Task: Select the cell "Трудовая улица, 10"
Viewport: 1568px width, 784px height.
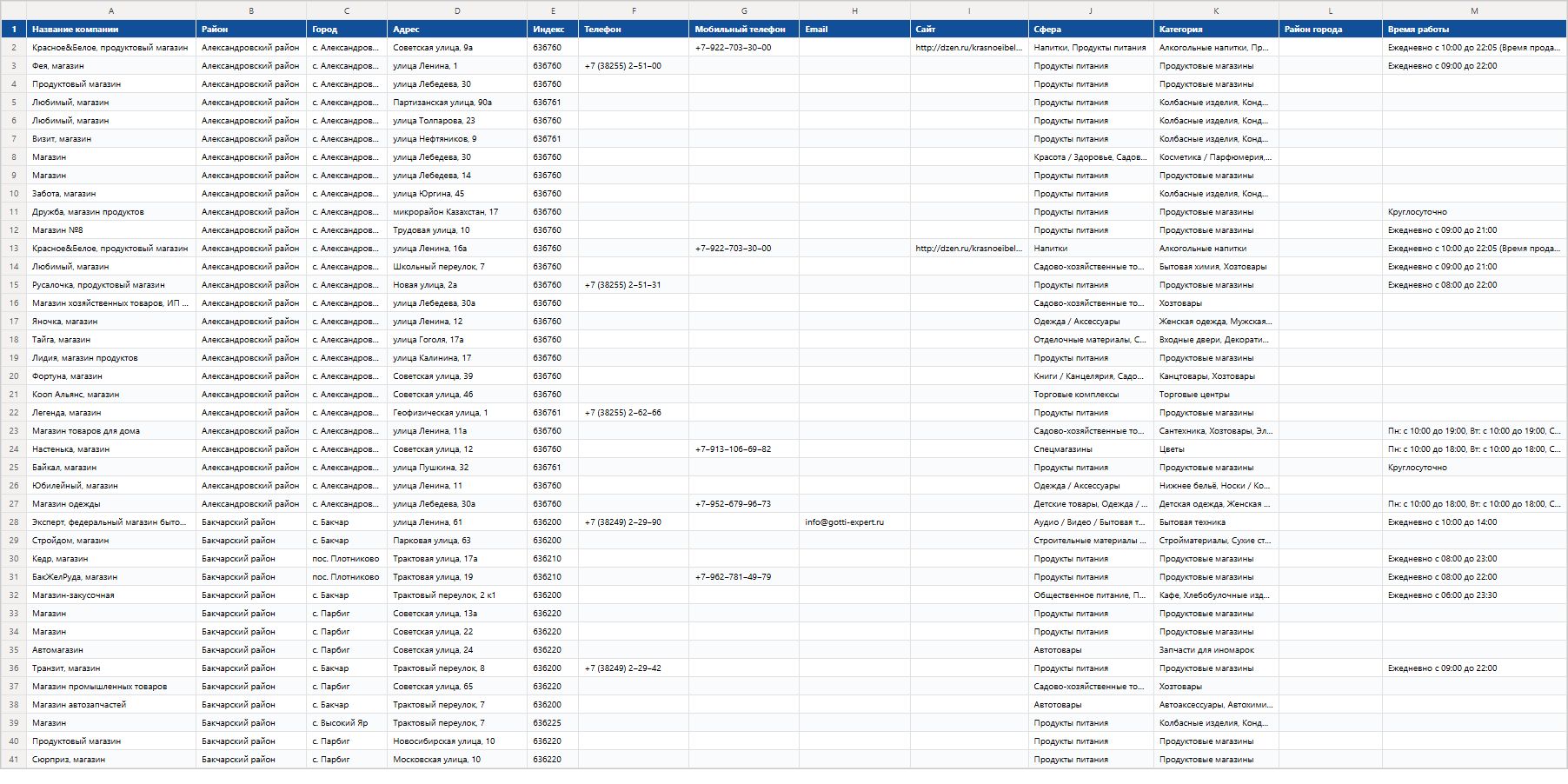Action: [x=457, y=230]
